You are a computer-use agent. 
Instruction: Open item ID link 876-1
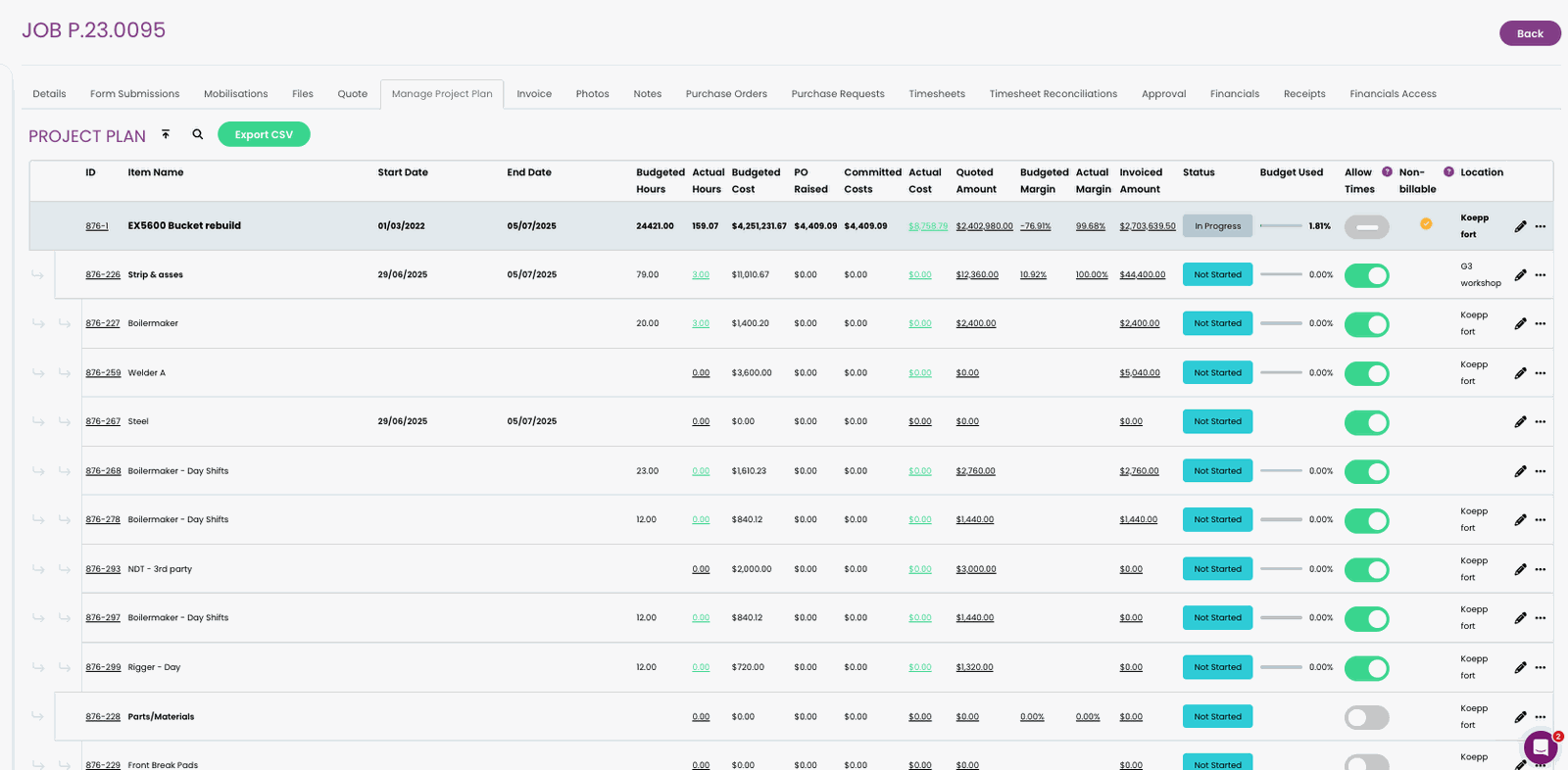point(97,226)
